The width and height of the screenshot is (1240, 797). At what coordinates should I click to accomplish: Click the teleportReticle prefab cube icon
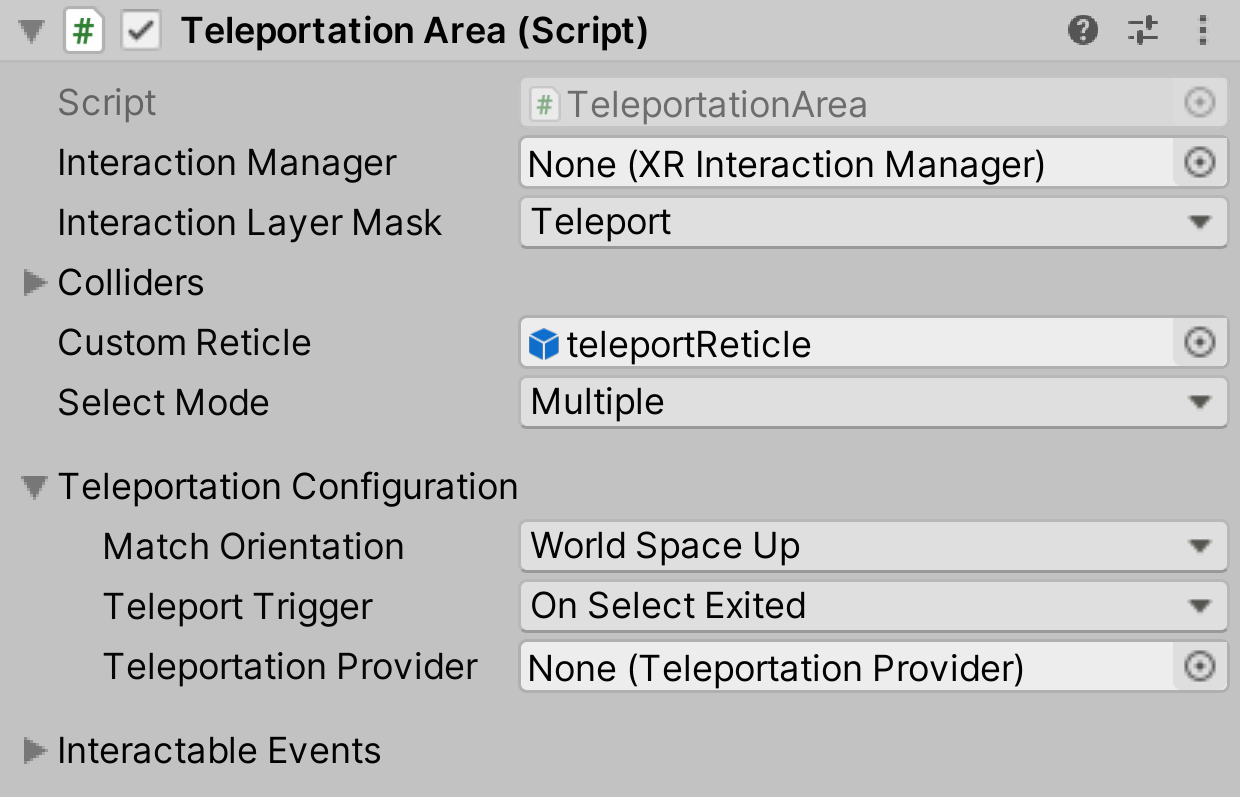(x=542, y=342)
